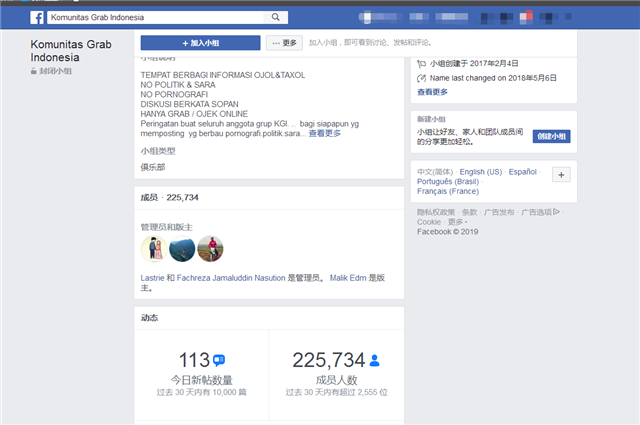Click 查看更多 under group history
Screen dimensions: 640x425
[x=432, y=92]
